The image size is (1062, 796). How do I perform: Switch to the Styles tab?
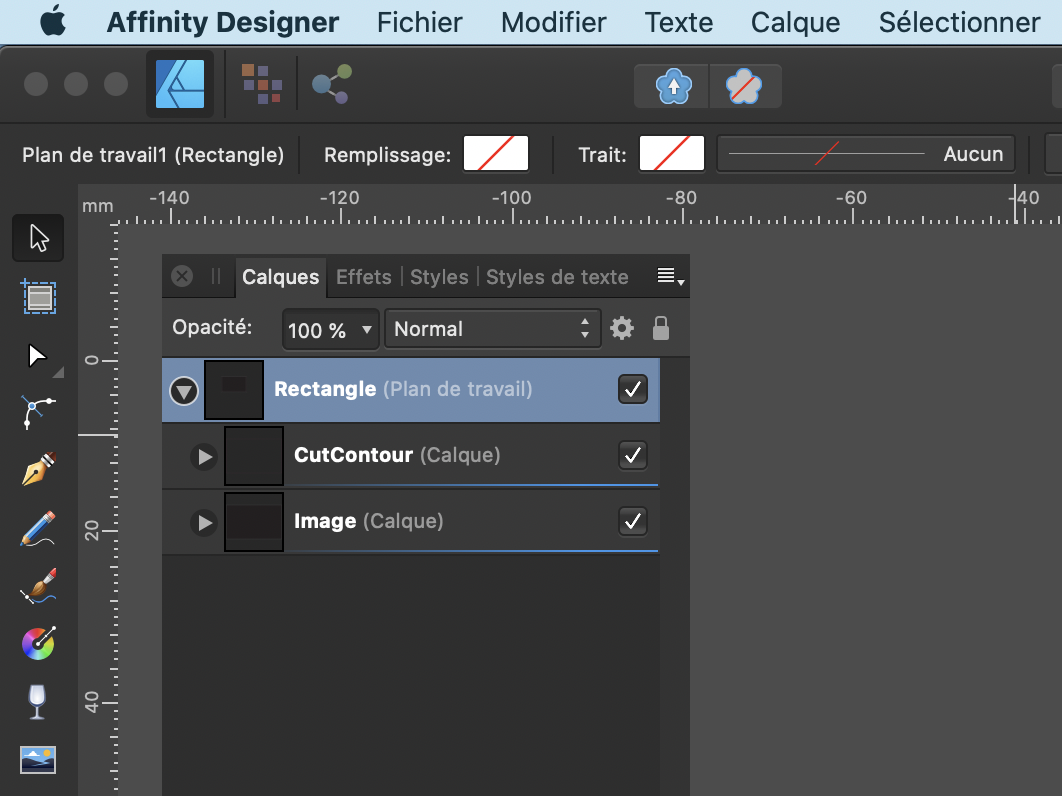[x=439, y=277]
